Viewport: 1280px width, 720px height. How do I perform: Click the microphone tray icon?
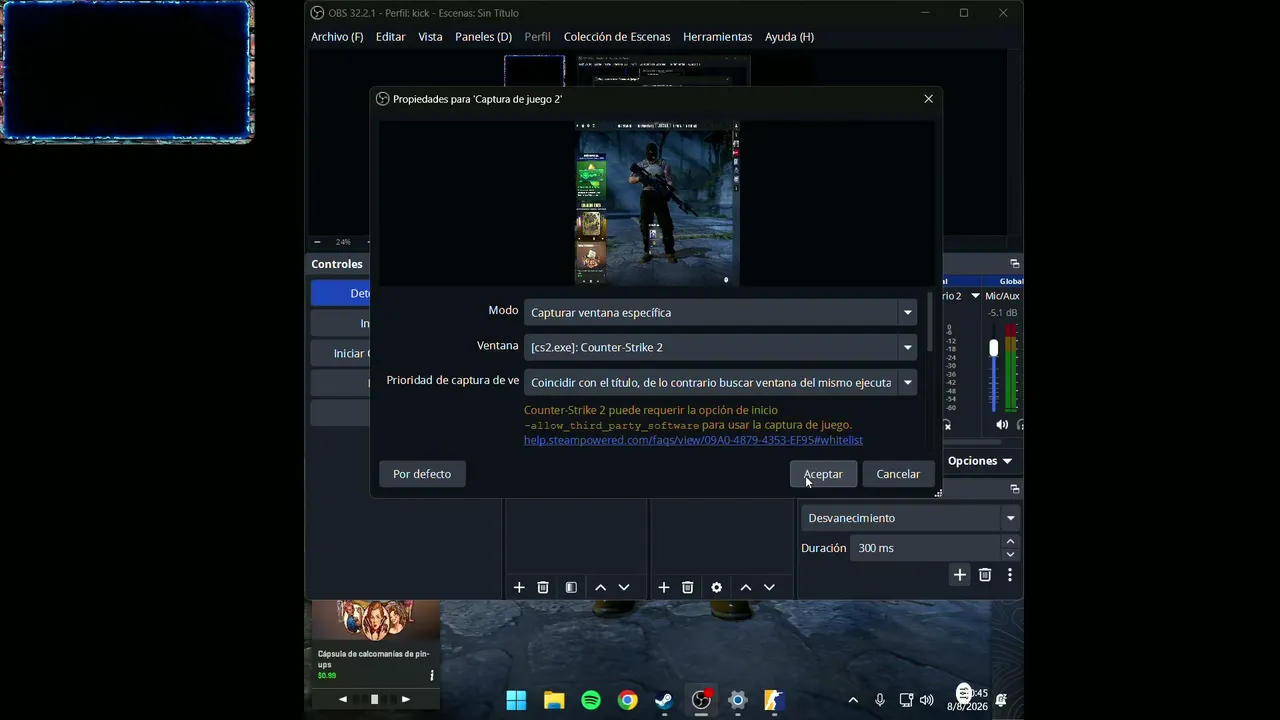click(880, 700)
